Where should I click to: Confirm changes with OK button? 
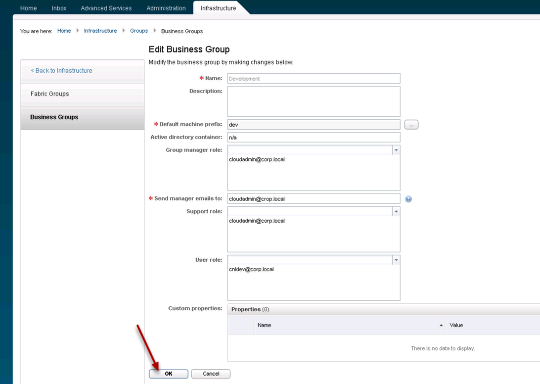coord(169,374)
